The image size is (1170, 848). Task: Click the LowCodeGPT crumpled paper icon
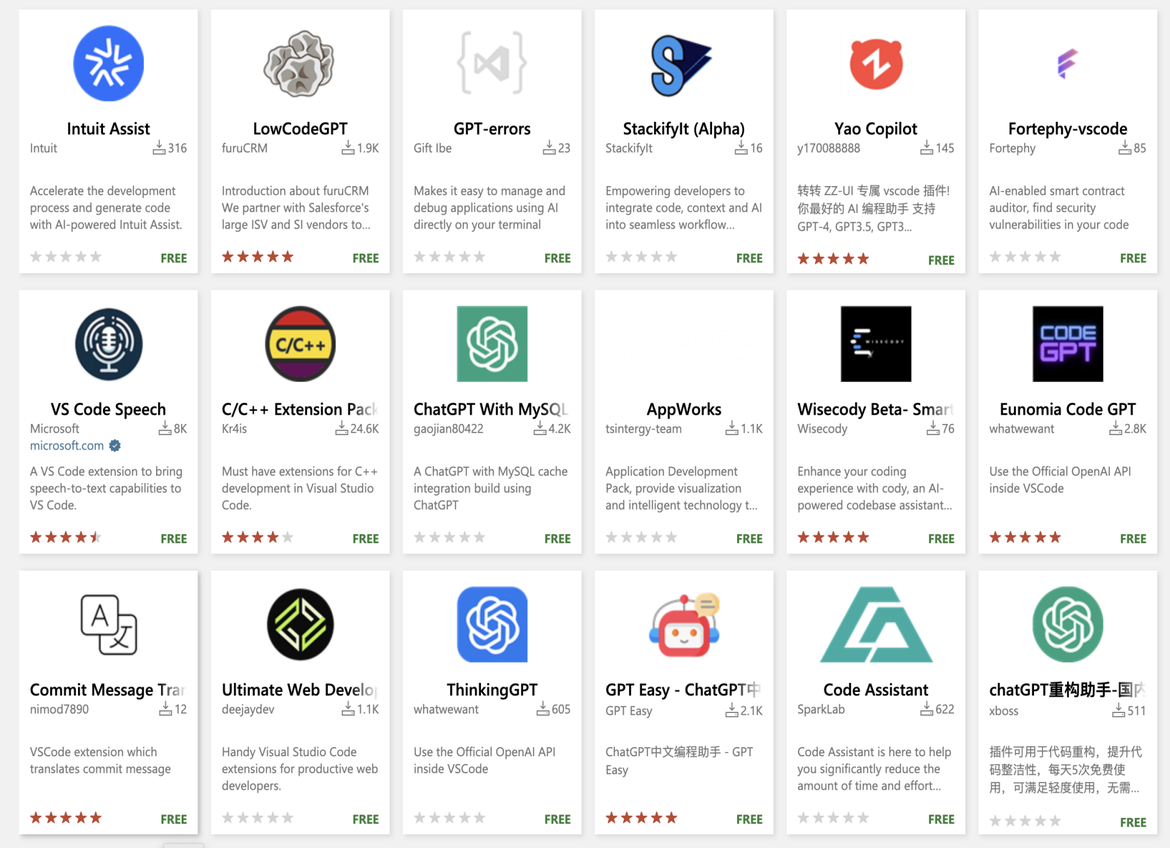coord(300,63)
